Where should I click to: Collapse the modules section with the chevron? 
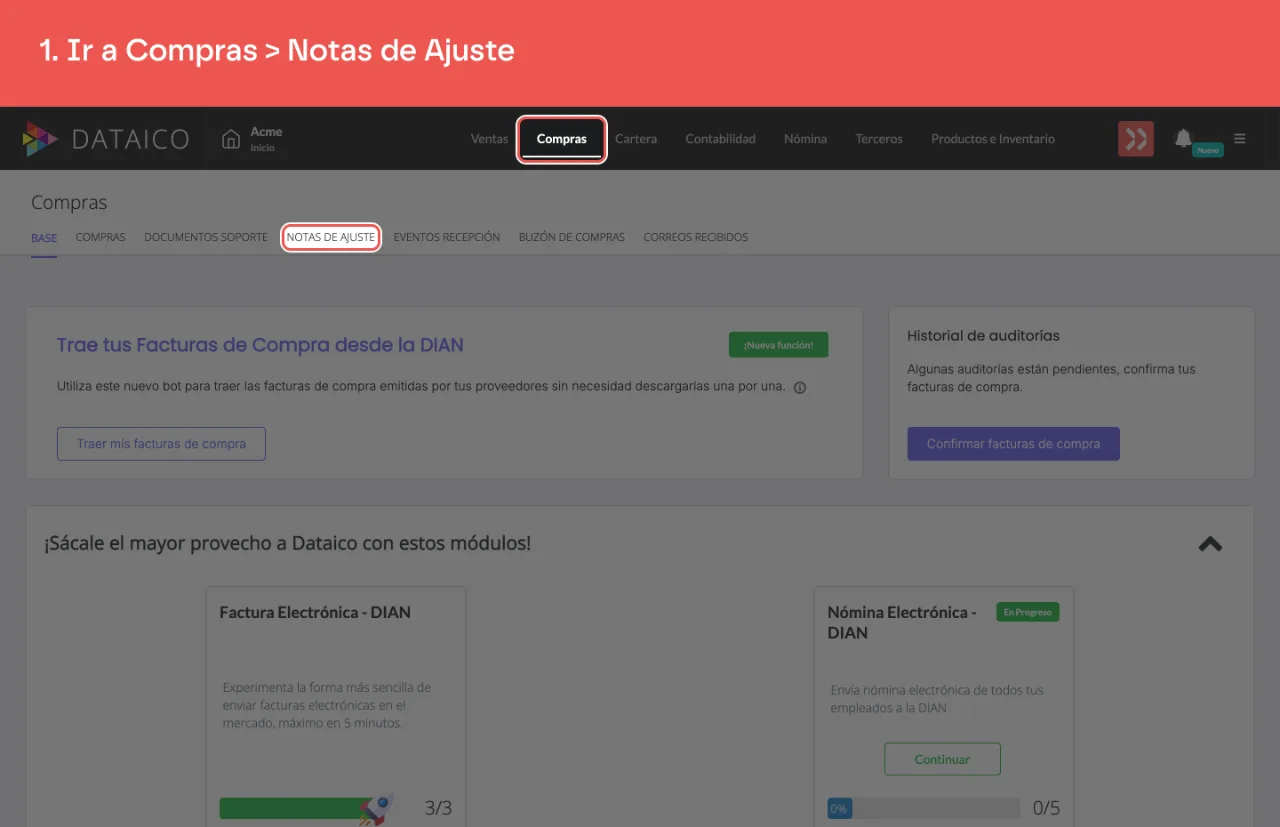(x=1210, y=544)
